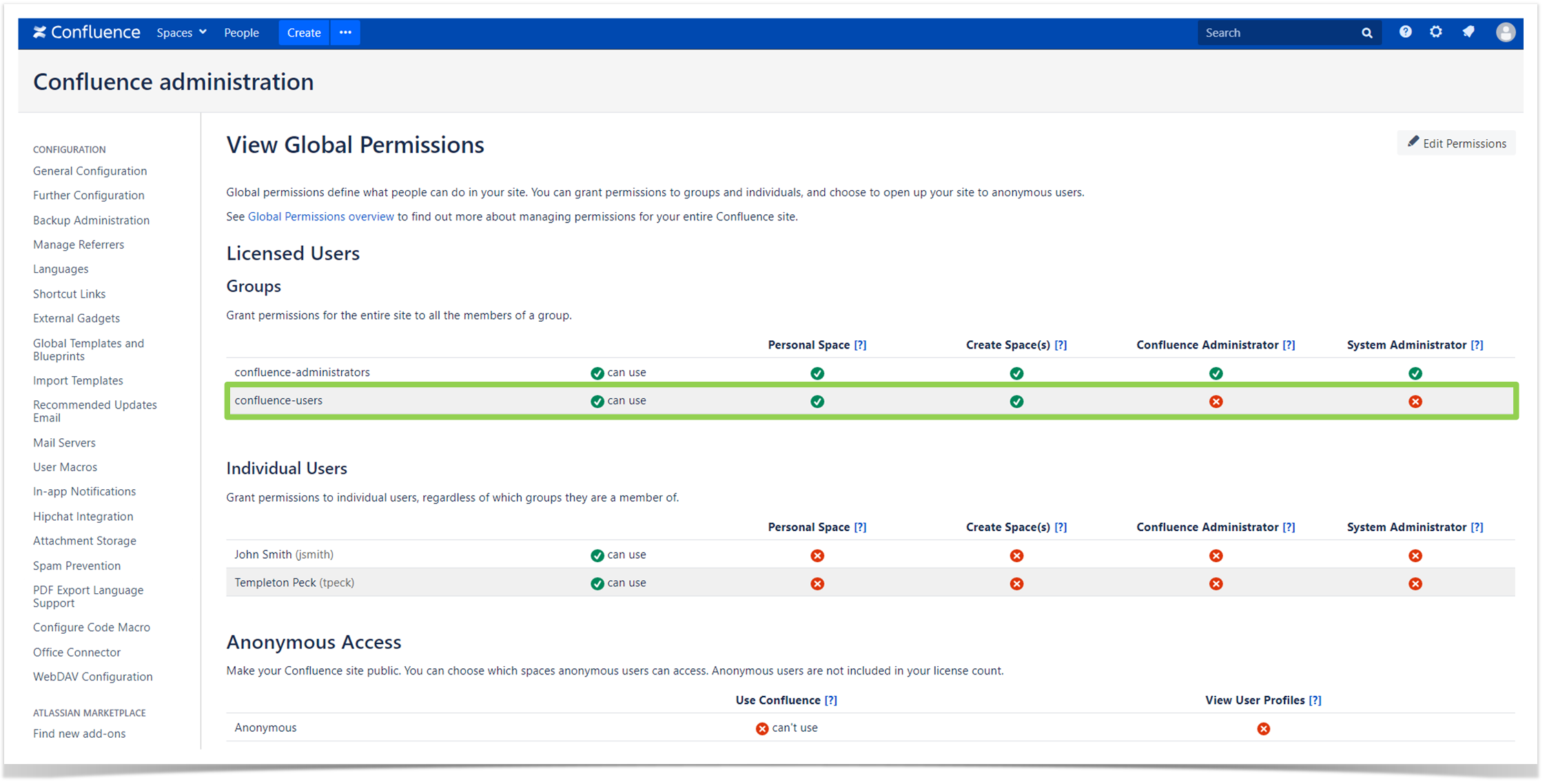Open Import Templates in sidebar
1547x784 pixels.
78,380
